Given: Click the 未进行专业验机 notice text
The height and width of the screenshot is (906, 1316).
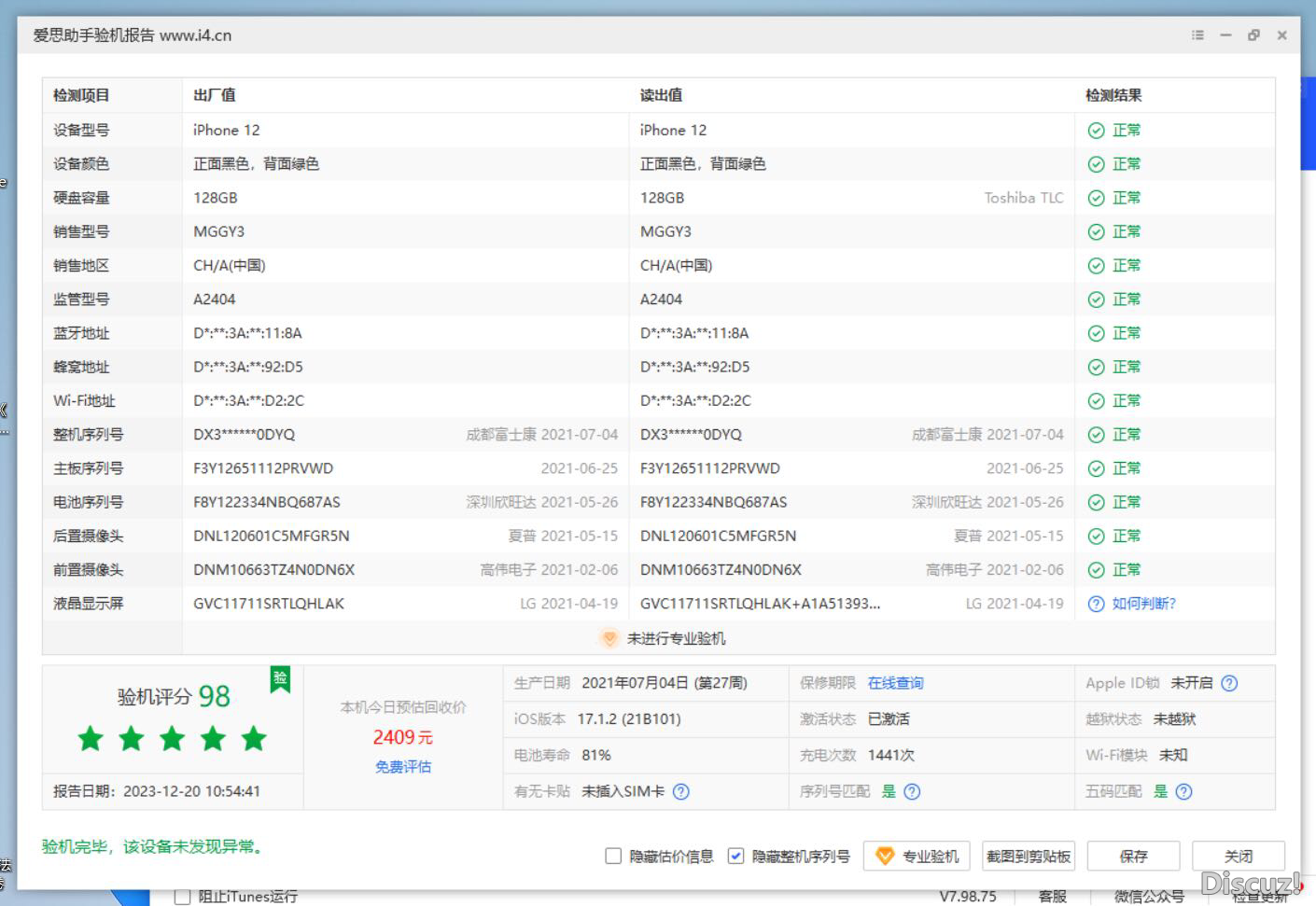Looking at the screenshot, I should (x=677, y=638).
